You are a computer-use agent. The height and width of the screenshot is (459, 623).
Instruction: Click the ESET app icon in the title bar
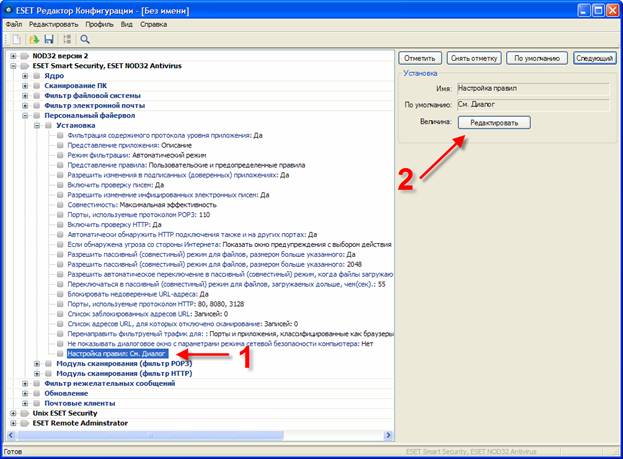9,10
